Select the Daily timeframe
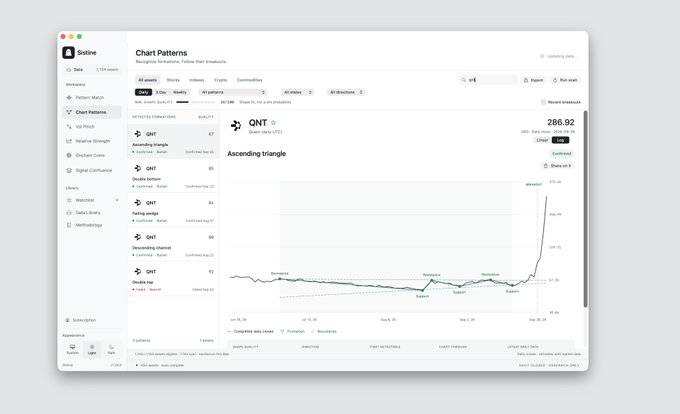 144,92
